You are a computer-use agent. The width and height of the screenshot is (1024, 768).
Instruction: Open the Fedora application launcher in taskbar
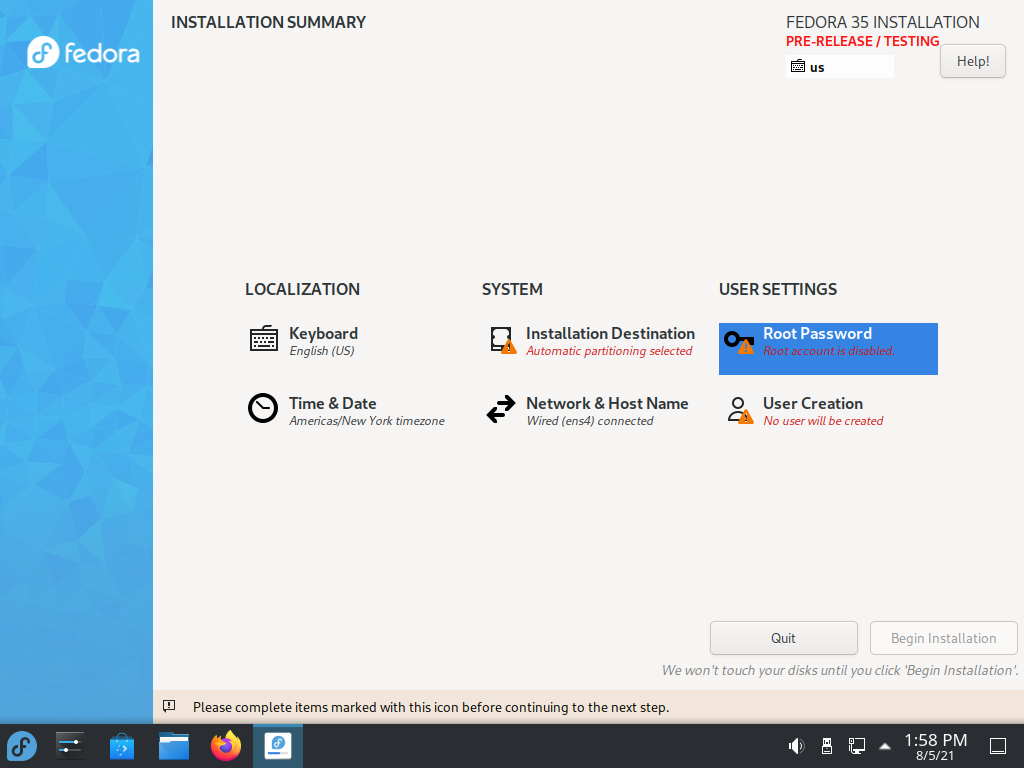coord(22,746)
